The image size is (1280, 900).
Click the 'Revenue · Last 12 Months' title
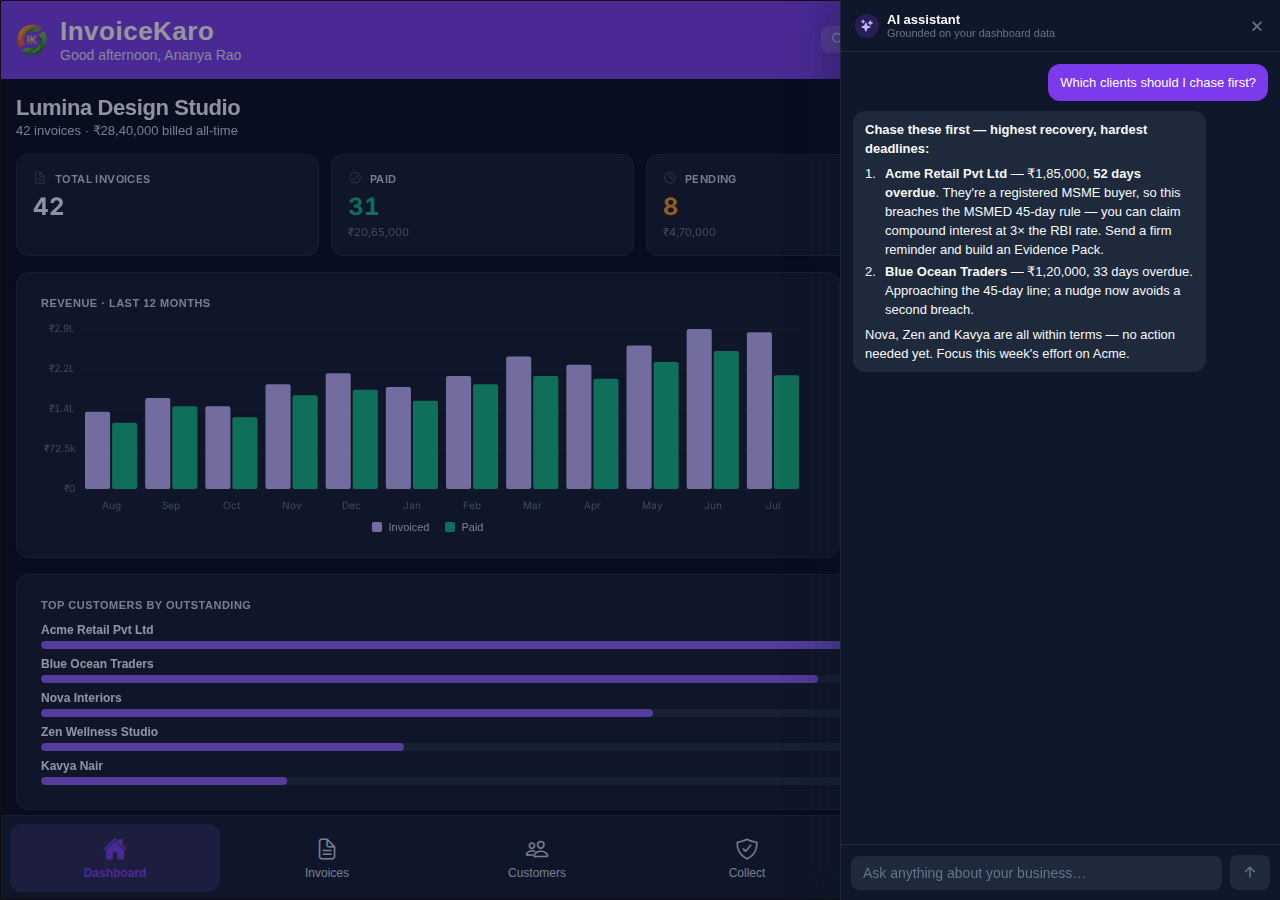(126, 303)
